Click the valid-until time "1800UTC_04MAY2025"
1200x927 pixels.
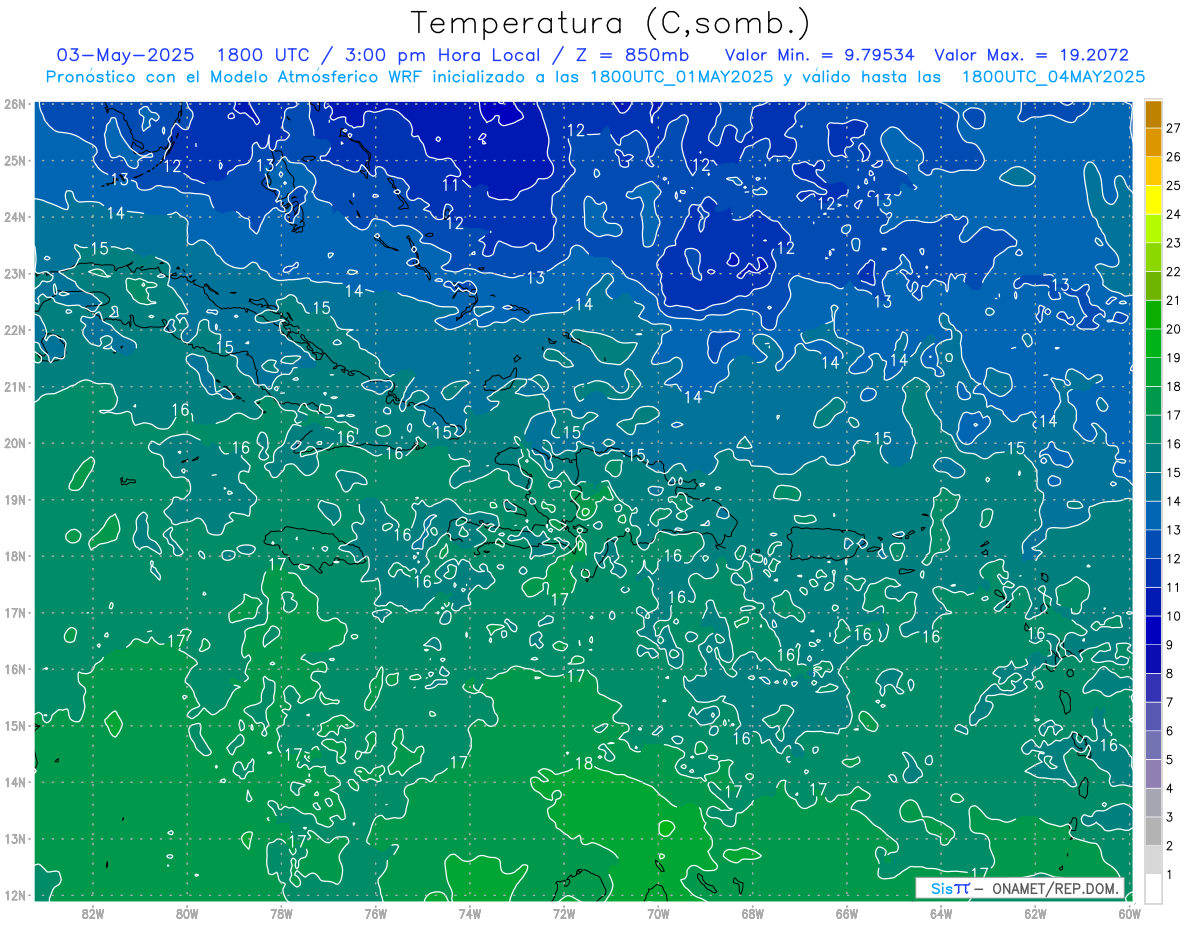click(1053, 77)
